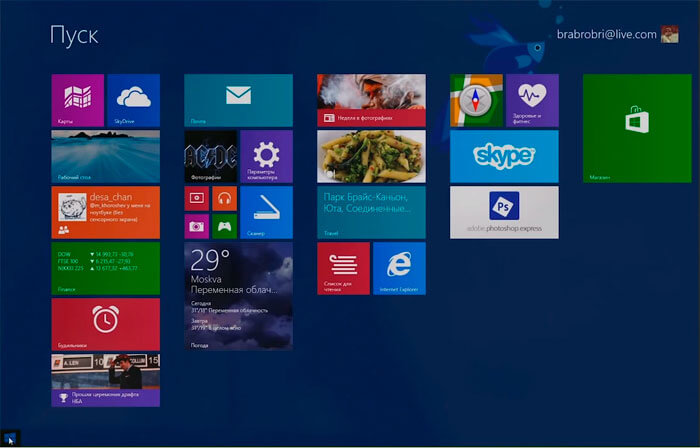Open the Adobe Photoshop Express tile

point(504,212)
